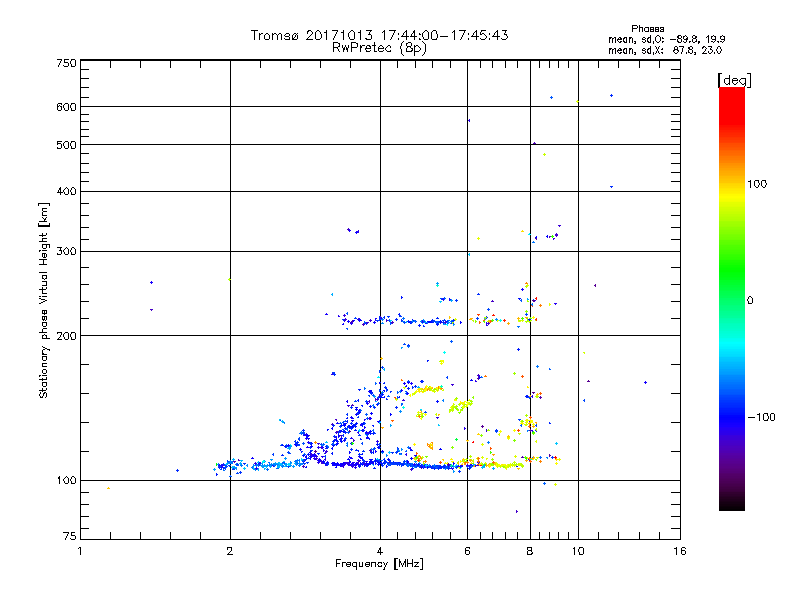Screen dimensions: 800x600
Task: Click the x-axis tick label '2'
Action: tap(230, 551)
